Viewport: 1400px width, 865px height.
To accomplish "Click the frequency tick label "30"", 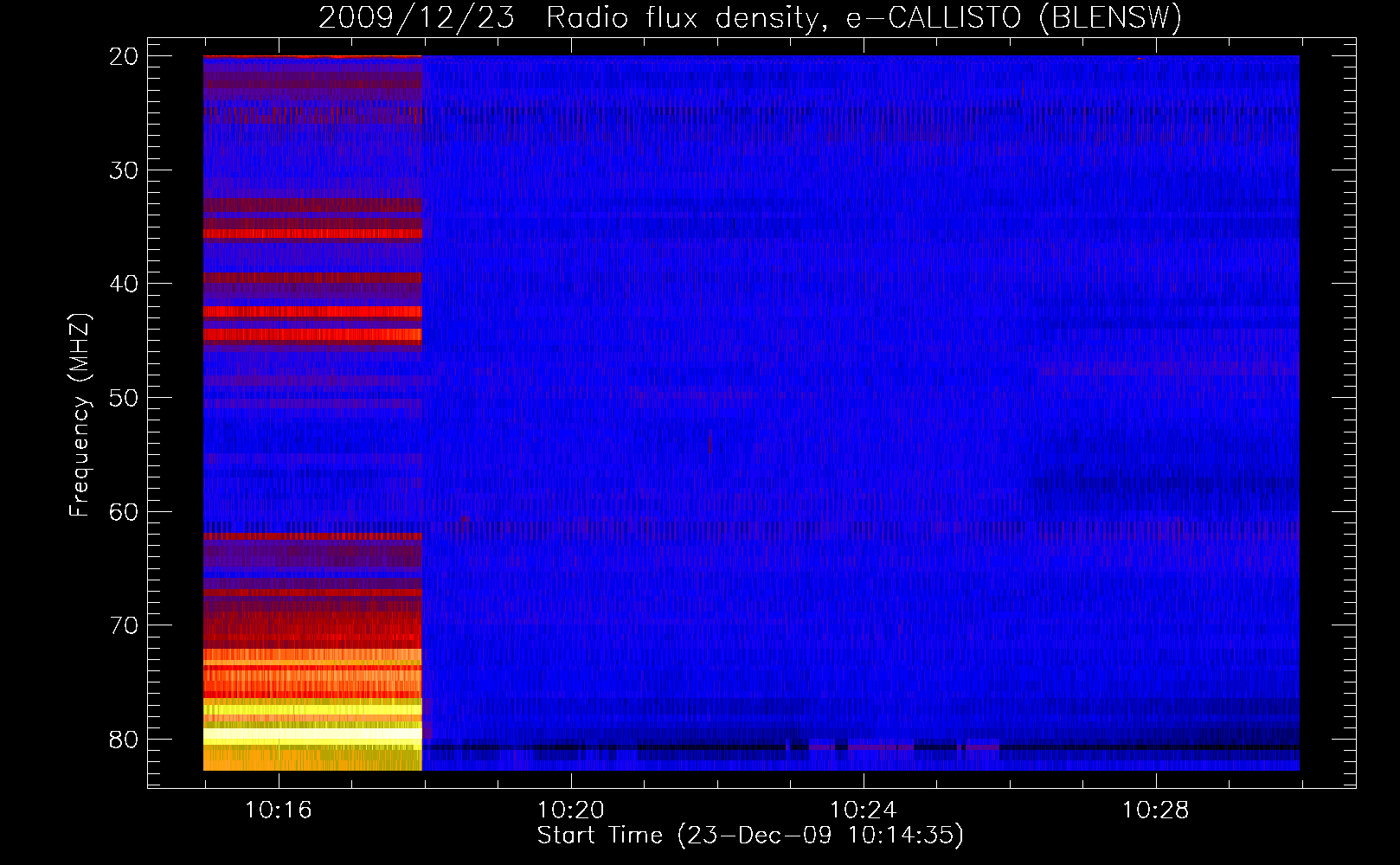I will pos(124,170).
